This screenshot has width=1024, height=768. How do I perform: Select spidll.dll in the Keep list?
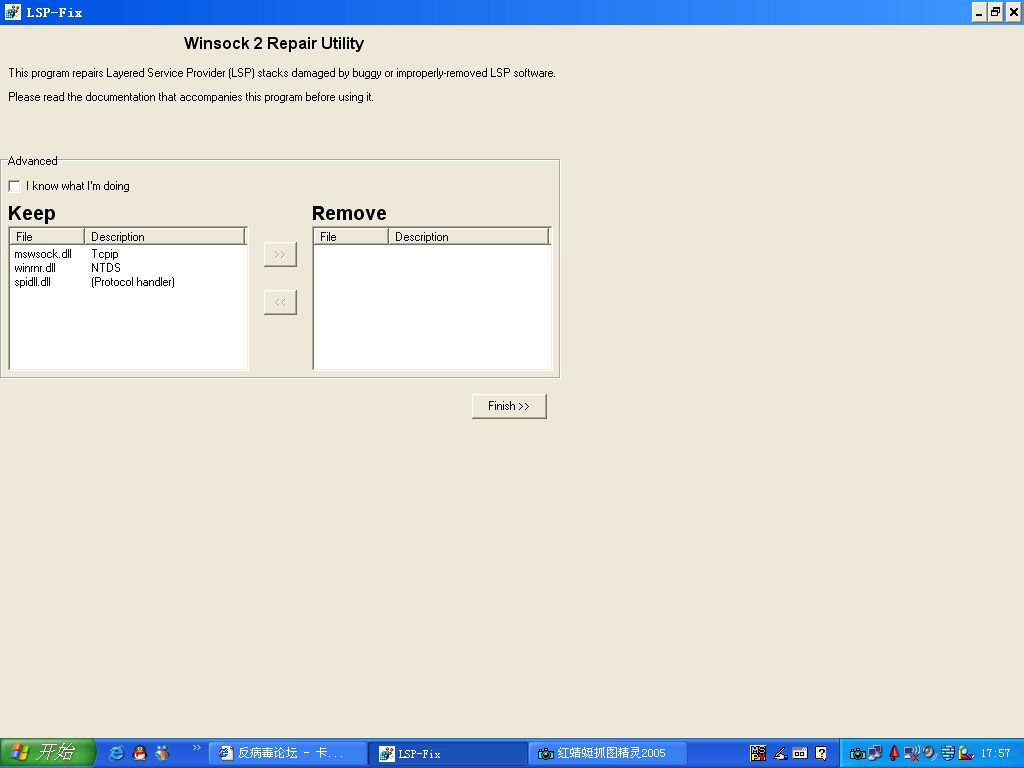pyautogui.click(x=33, y=282)
